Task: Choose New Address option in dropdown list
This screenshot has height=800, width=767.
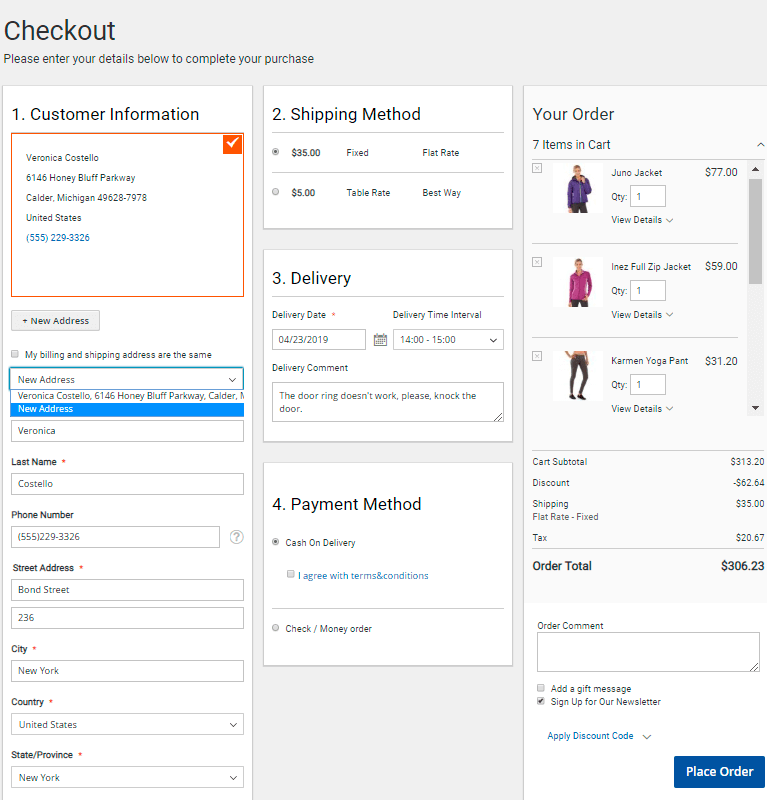Action: [127, 409]
